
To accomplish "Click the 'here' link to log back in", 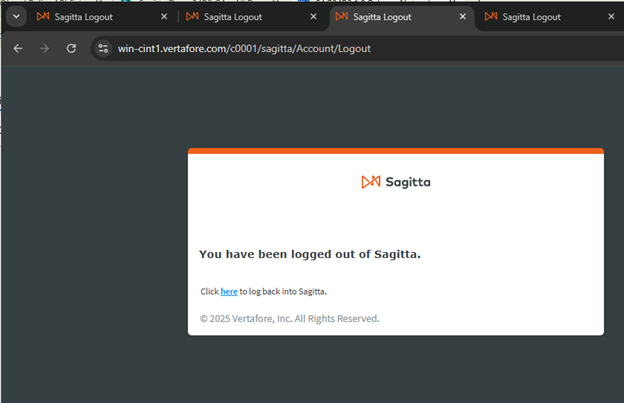I will [229, 292].
